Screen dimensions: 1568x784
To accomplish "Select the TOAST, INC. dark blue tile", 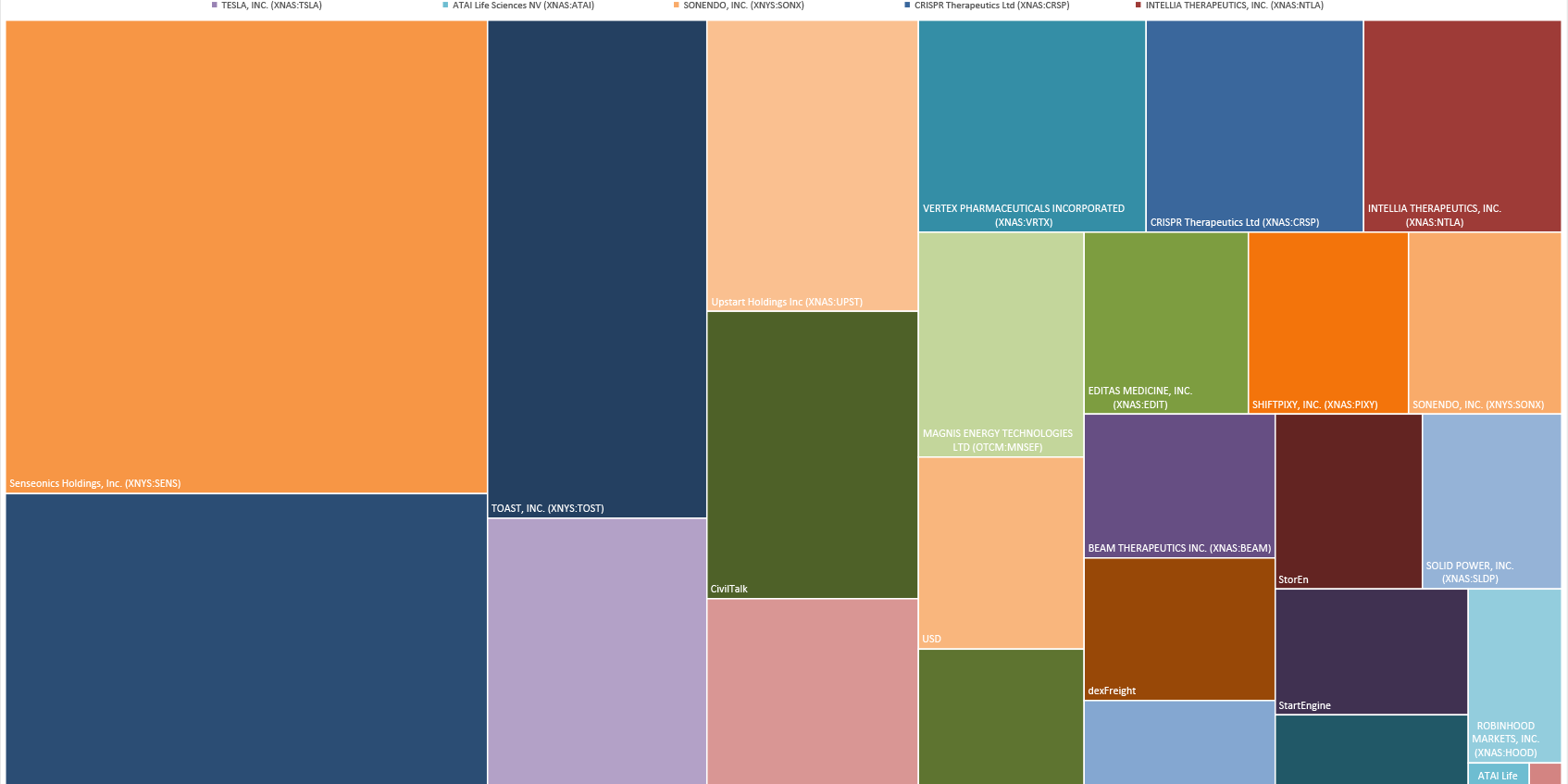I will click(x=597, y=268).
